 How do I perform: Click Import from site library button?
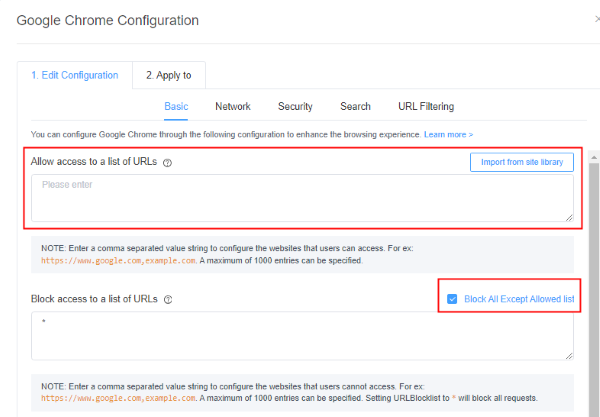click(522, 162)
